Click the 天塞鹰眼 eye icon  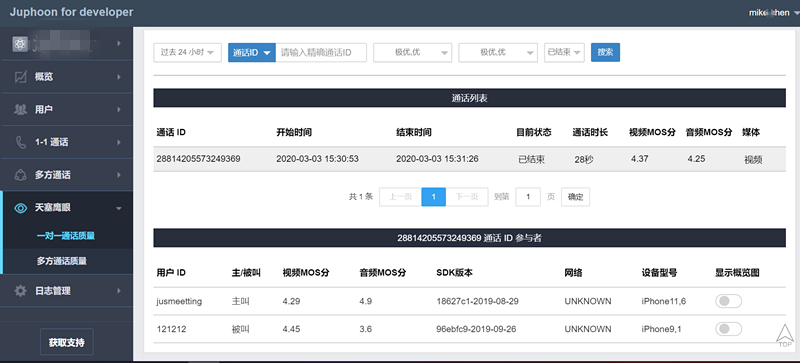click(x=21, y=208)
